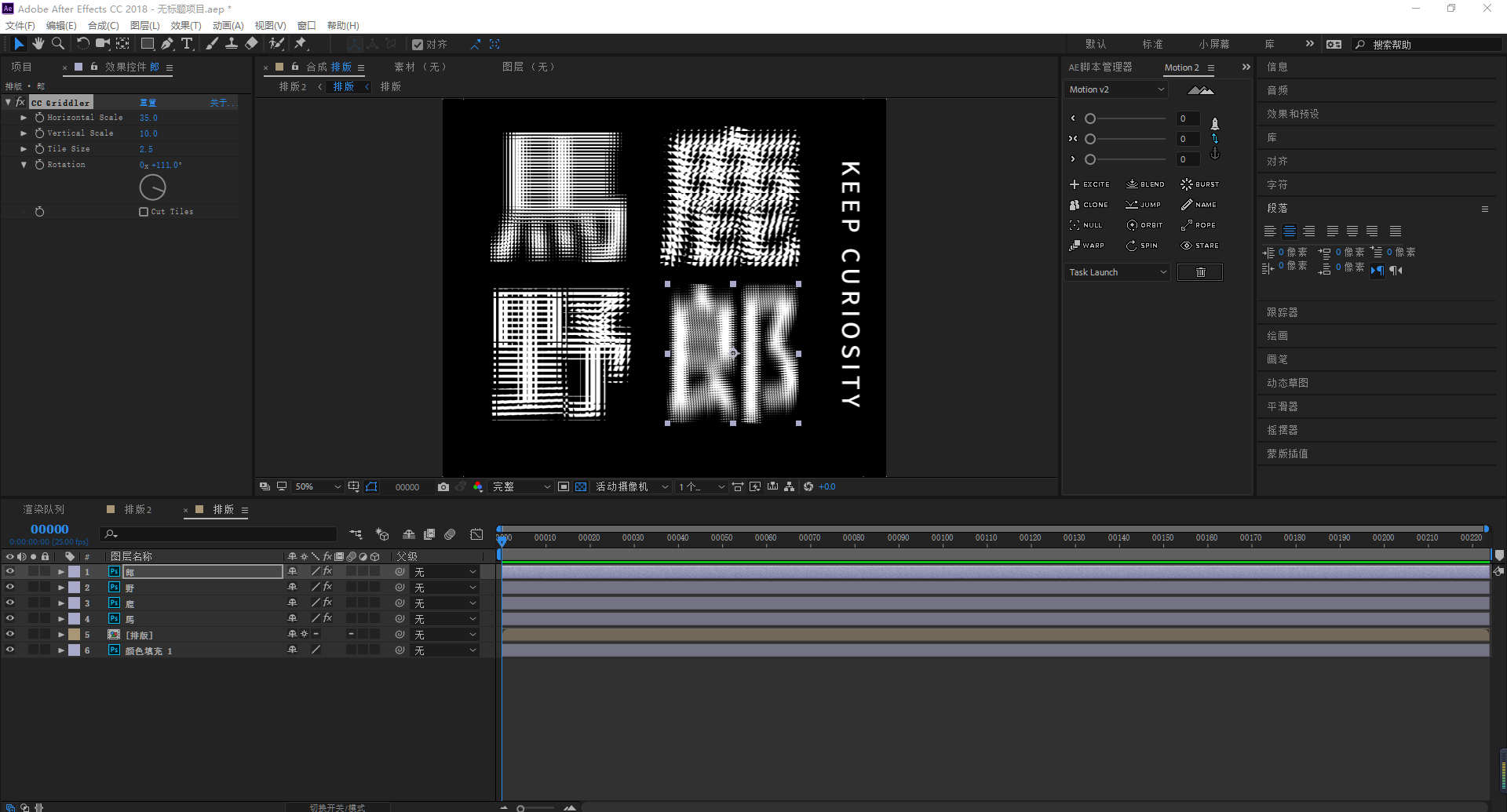
Task: Open the 效果和预设 panel
Action: click(x=1293, y=115)
